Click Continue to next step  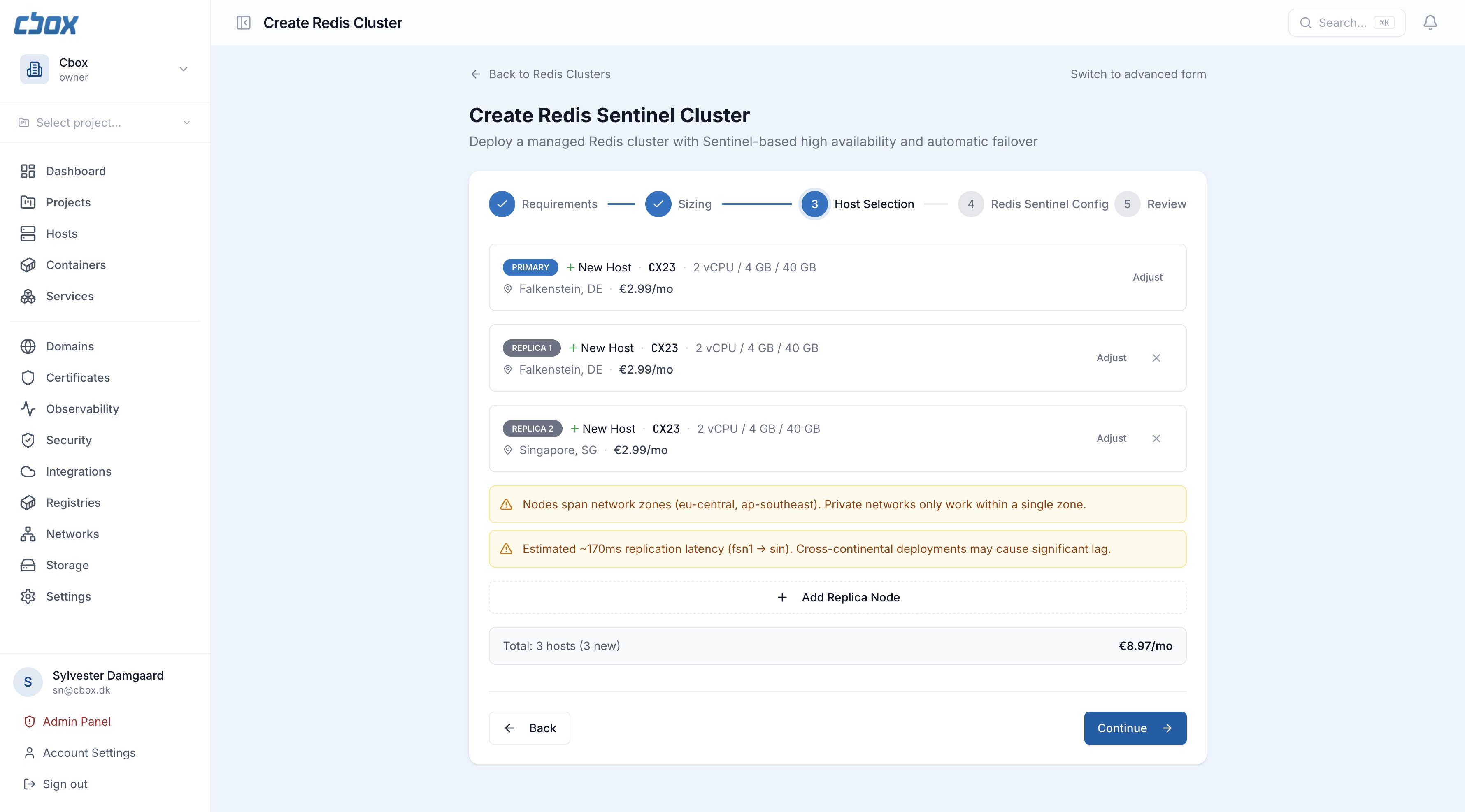[x=1135, y=728]
